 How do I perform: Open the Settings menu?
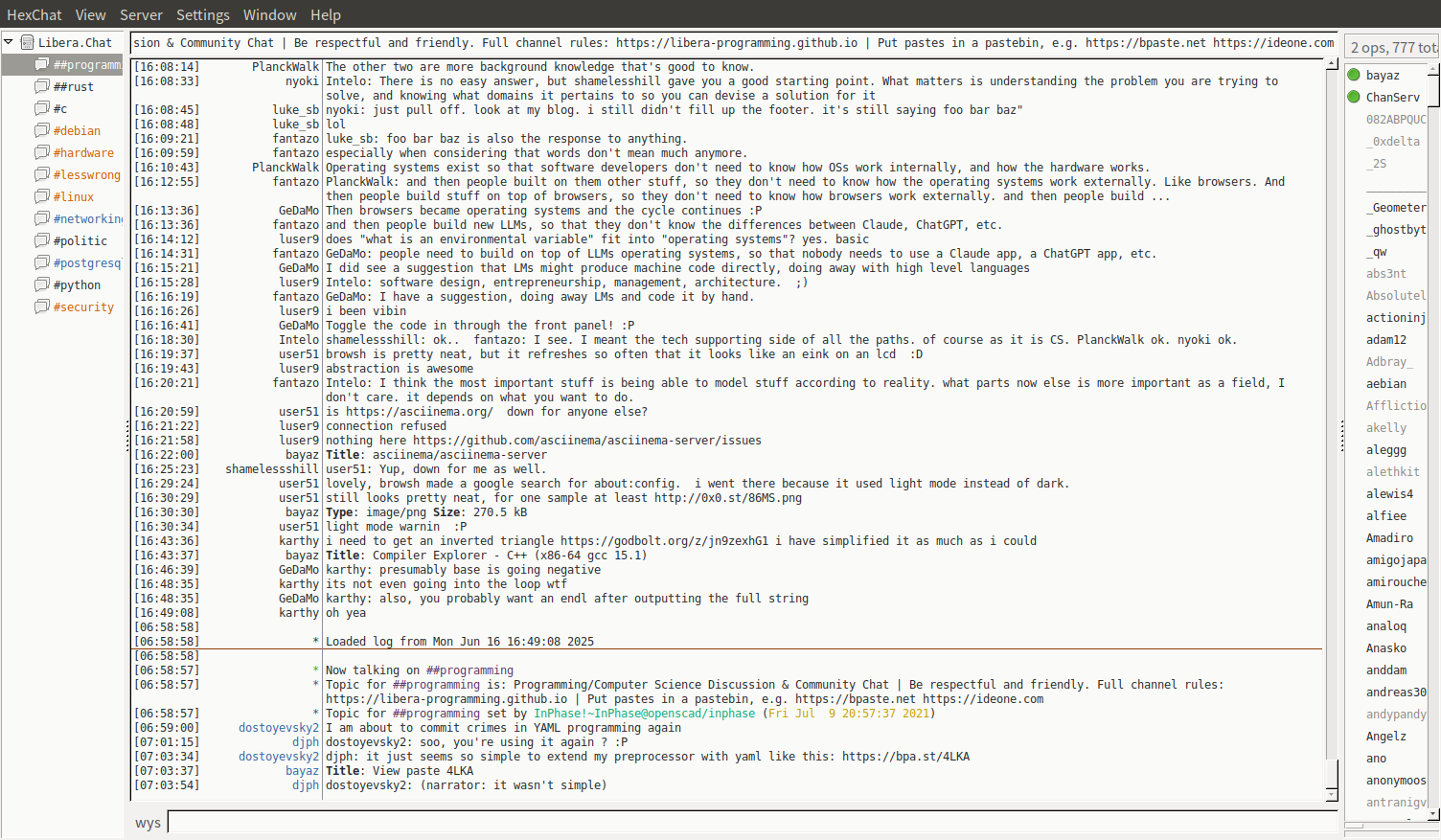(x=202, y=15)
